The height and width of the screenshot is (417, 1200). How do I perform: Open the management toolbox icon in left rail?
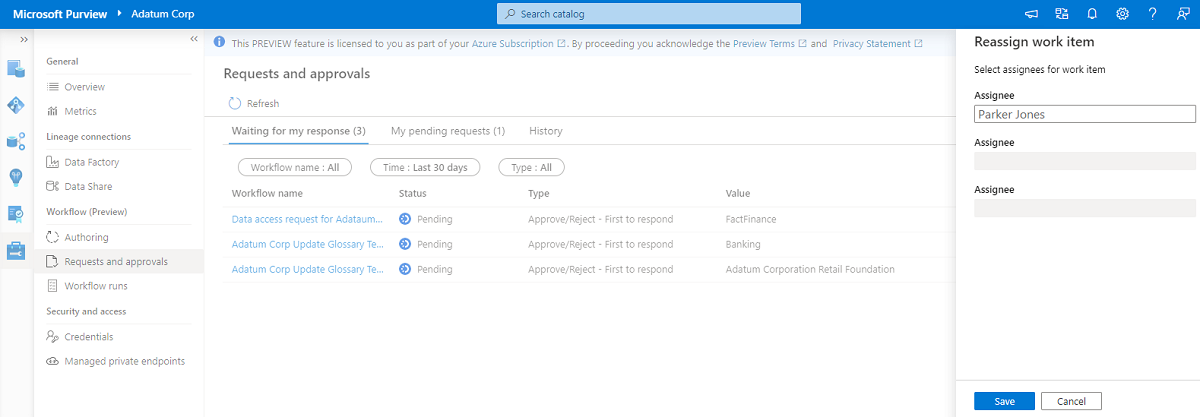[x=16, y=251]
